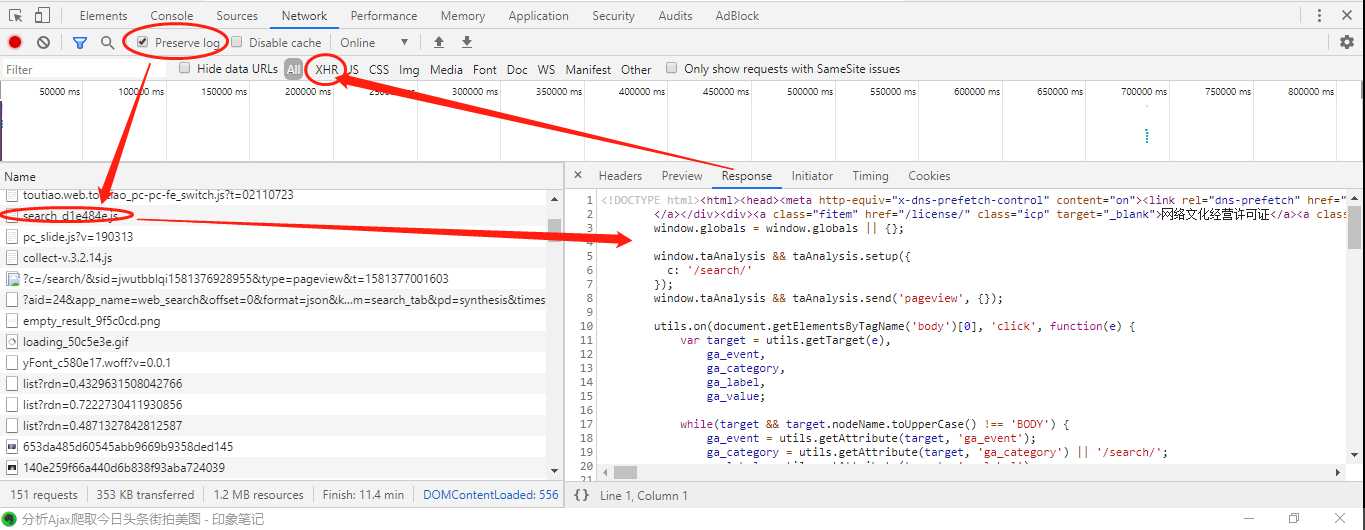Export HAR using download arrow icon

(466, 42)
